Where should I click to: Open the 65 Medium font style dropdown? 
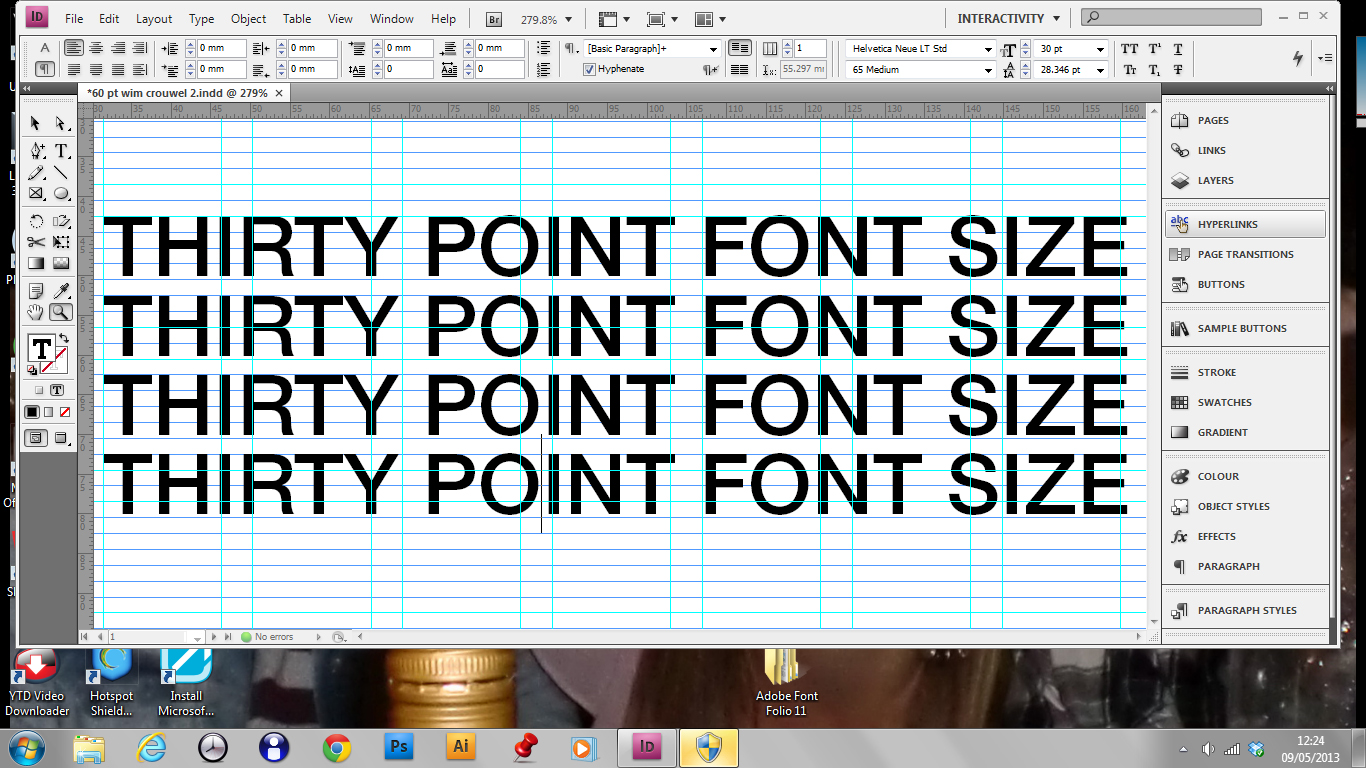pyautogui.click(x=989, y=69)
